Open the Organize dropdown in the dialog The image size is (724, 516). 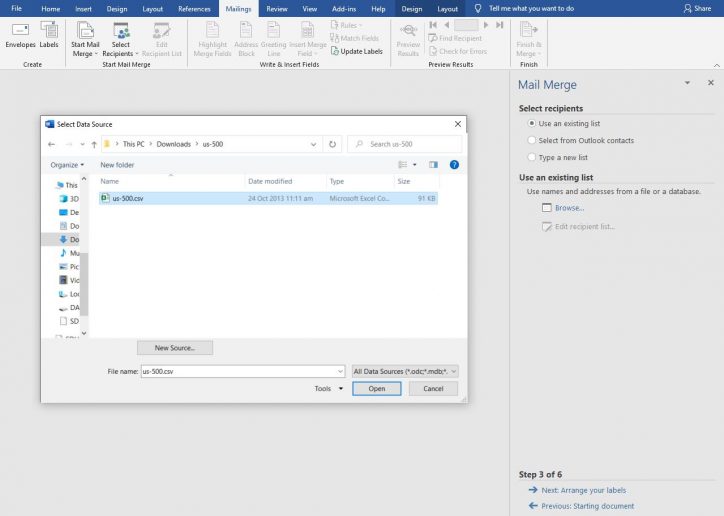[x=67, y=165]
